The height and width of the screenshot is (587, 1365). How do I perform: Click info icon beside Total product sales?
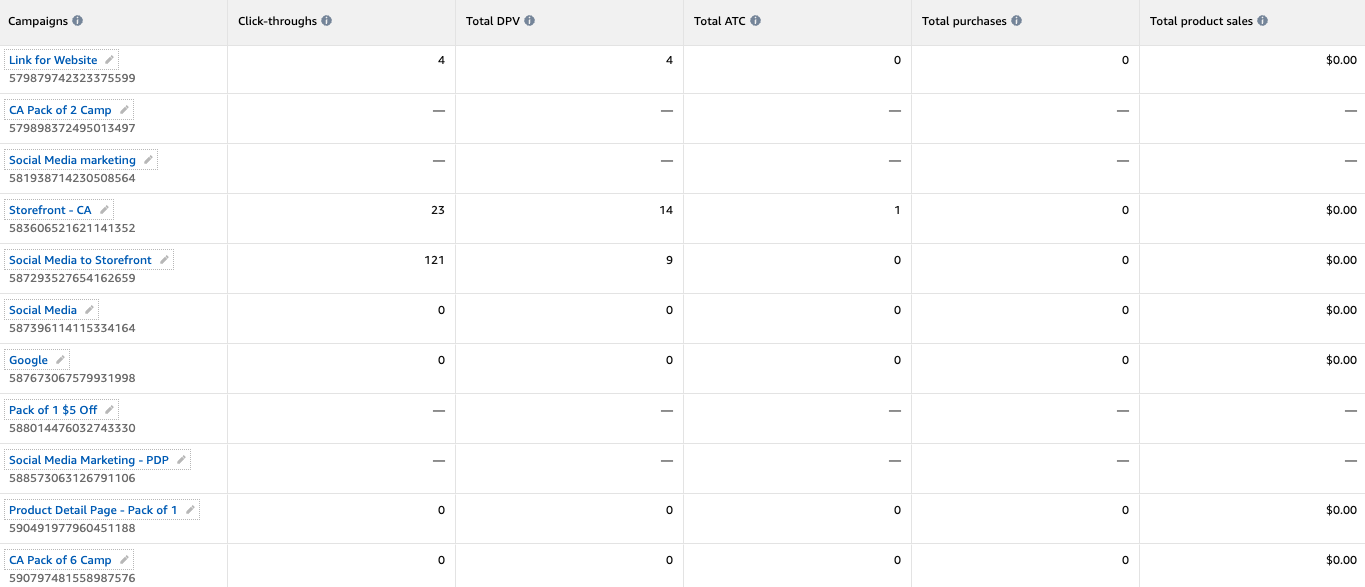click(1263, 21)
